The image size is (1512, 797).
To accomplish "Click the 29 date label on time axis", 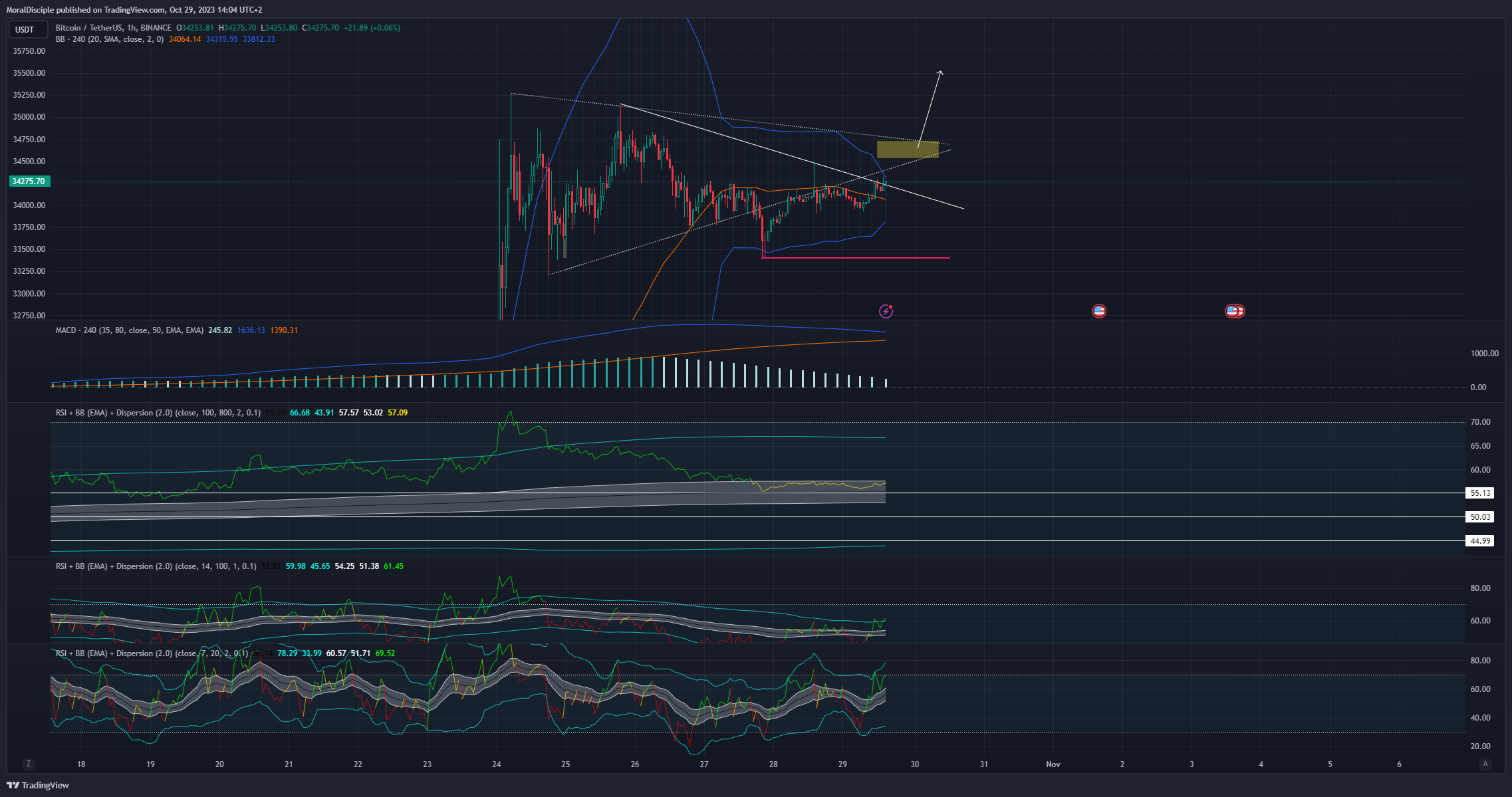I will tap(842, 764).
